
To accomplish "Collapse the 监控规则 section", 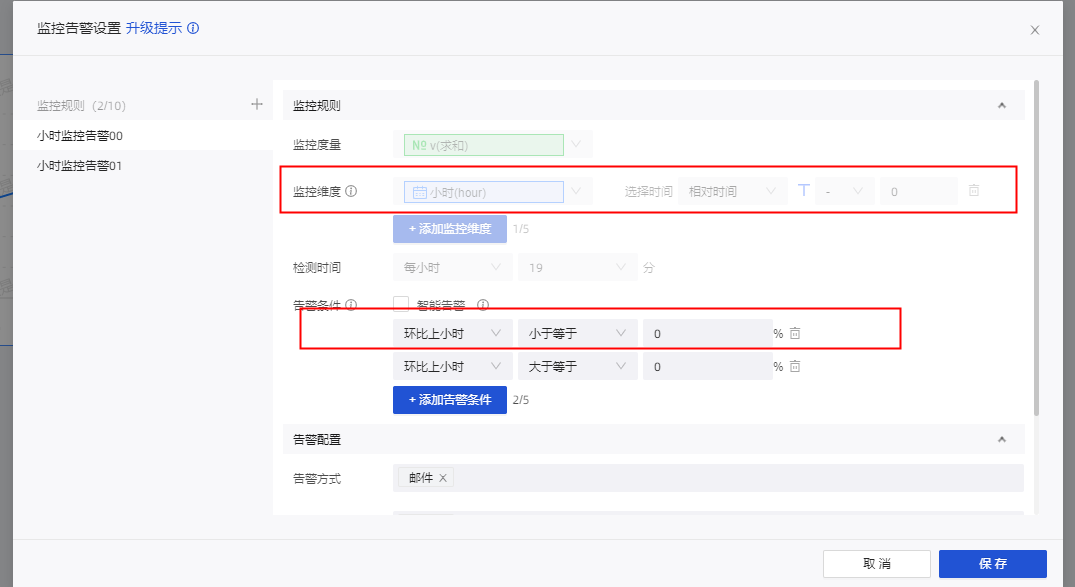I will pos(1001,105).
